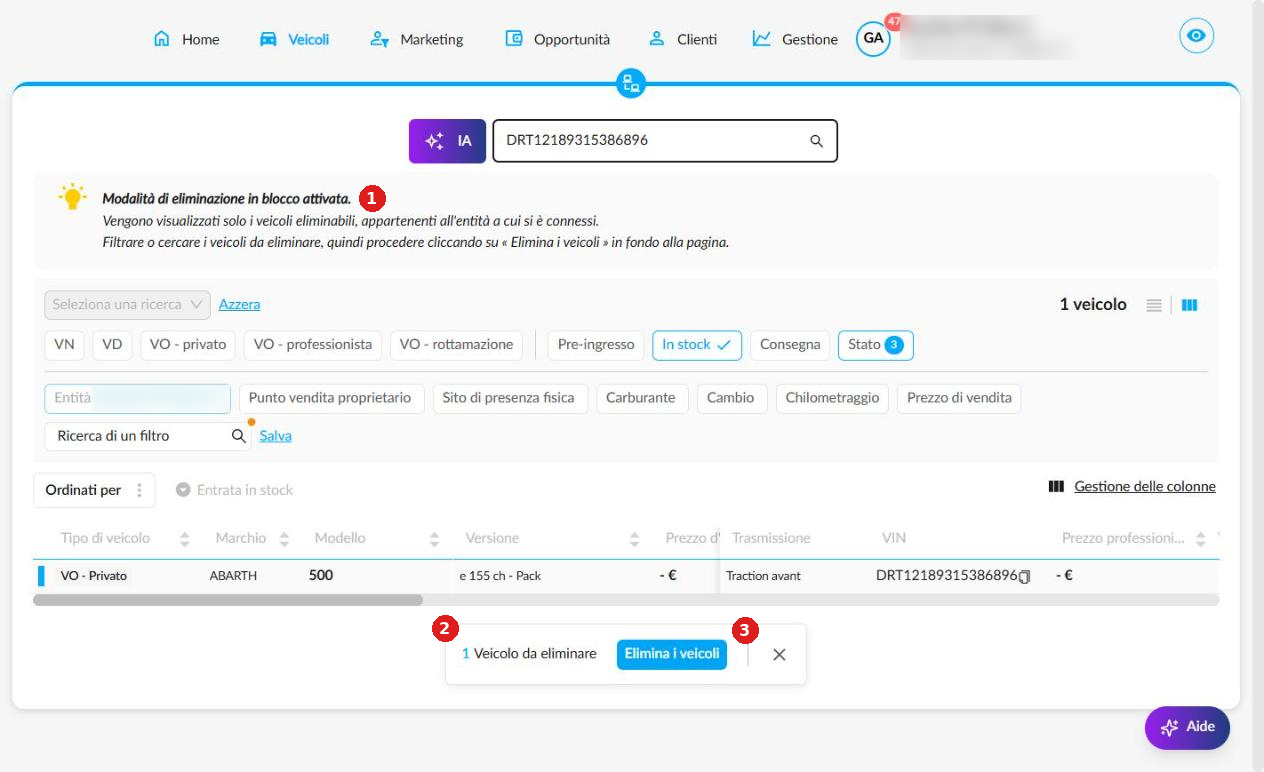1264x772 pixels.
Task: Open the Gestione menu
Action: (795, 40)
